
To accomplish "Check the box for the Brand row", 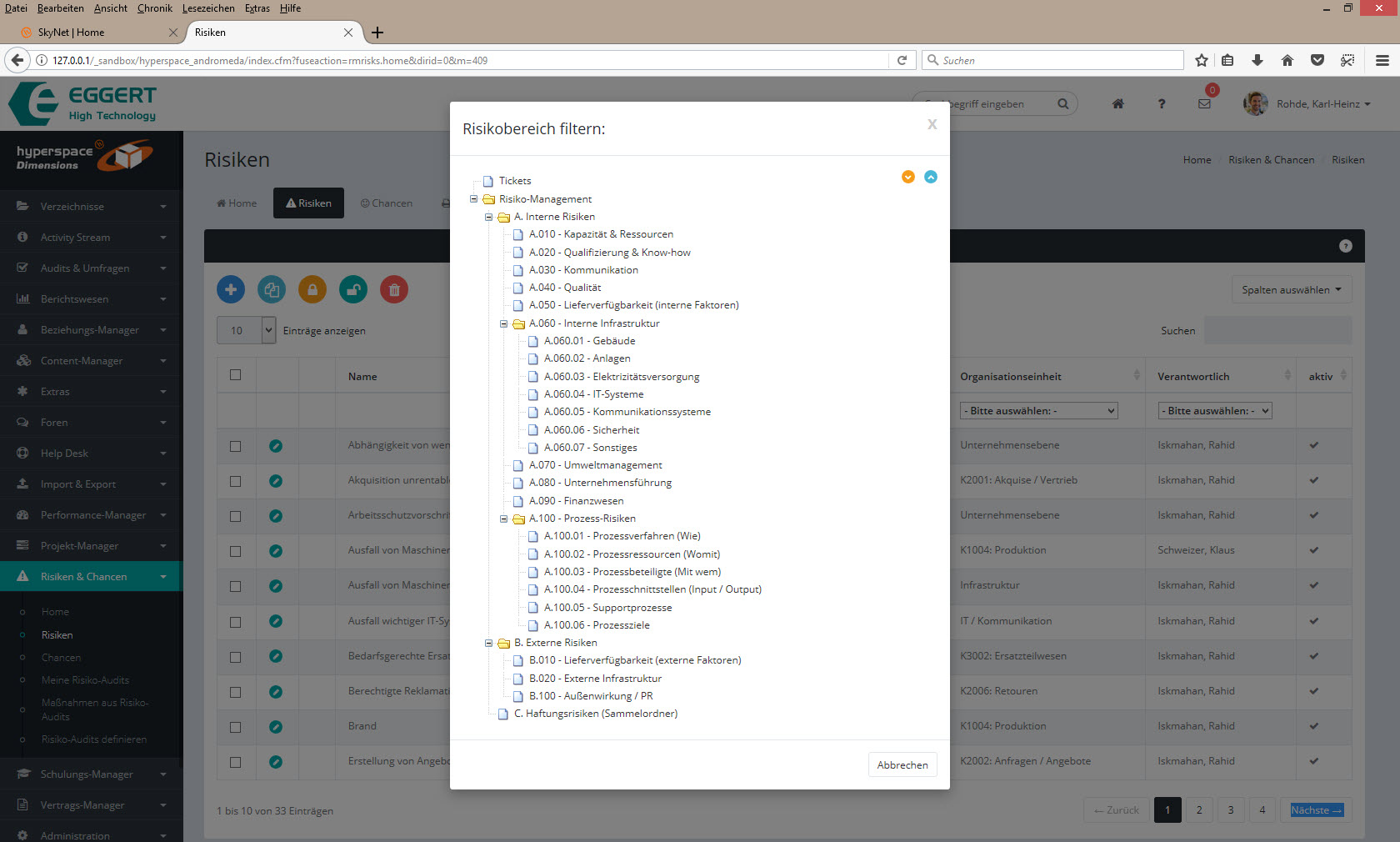I will coord(236,727).
